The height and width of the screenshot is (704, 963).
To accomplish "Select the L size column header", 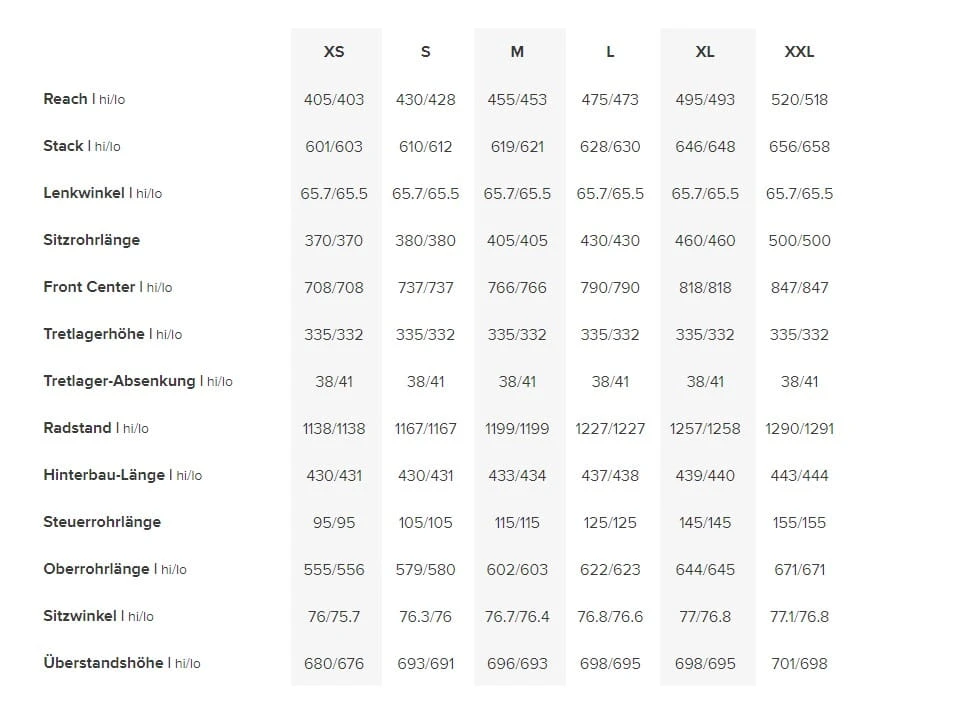I will (610, 52).
